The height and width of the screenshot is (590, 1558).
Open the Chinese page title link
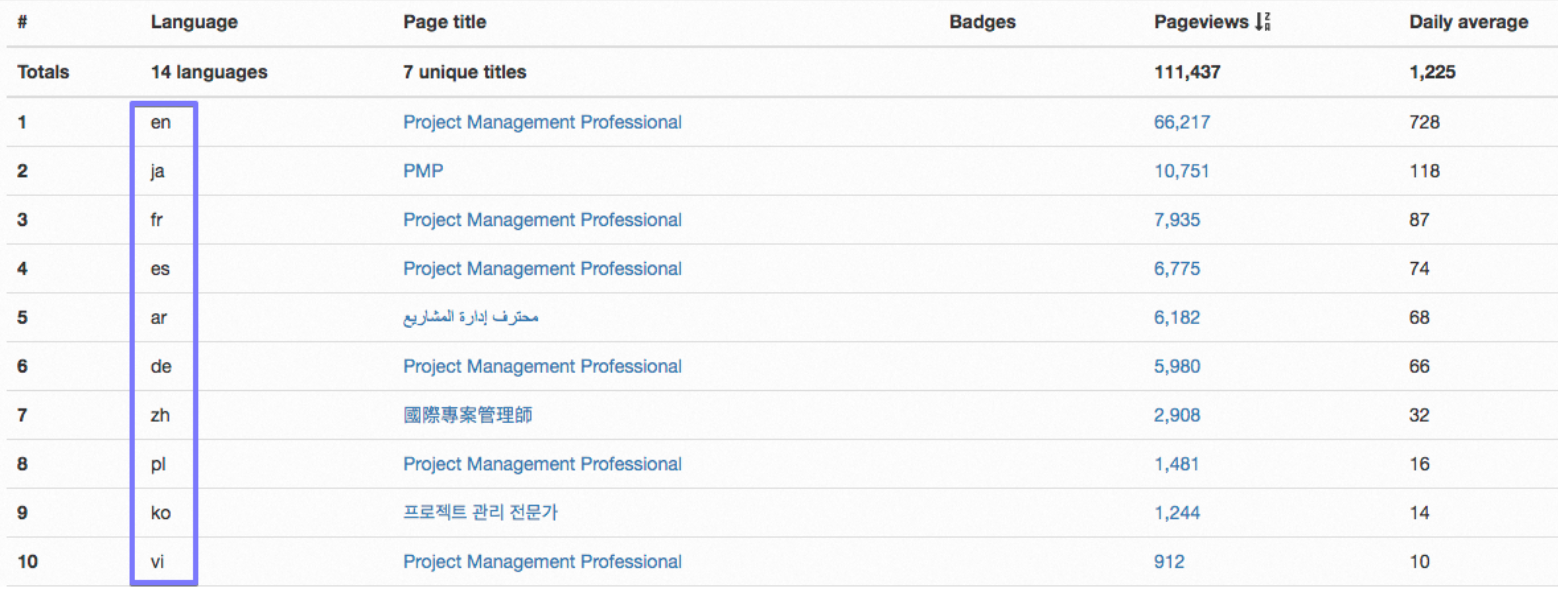(x=467, y=415)
